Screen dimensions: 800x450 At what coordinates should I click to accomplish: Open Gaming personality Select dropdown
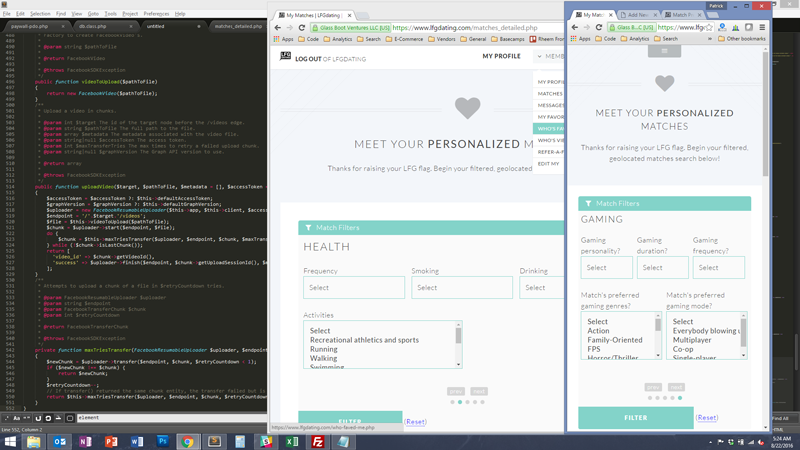pyautogui.click(x=607, y=268)
